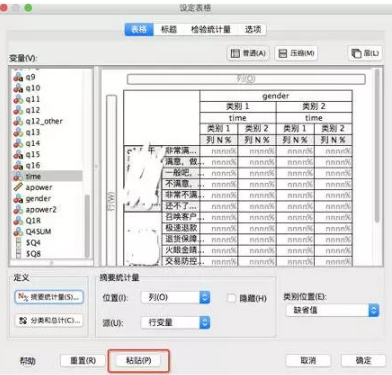Click the apower ruler scale icon
The width and height of the screenshot is (392, 375).
pos(18,187)
